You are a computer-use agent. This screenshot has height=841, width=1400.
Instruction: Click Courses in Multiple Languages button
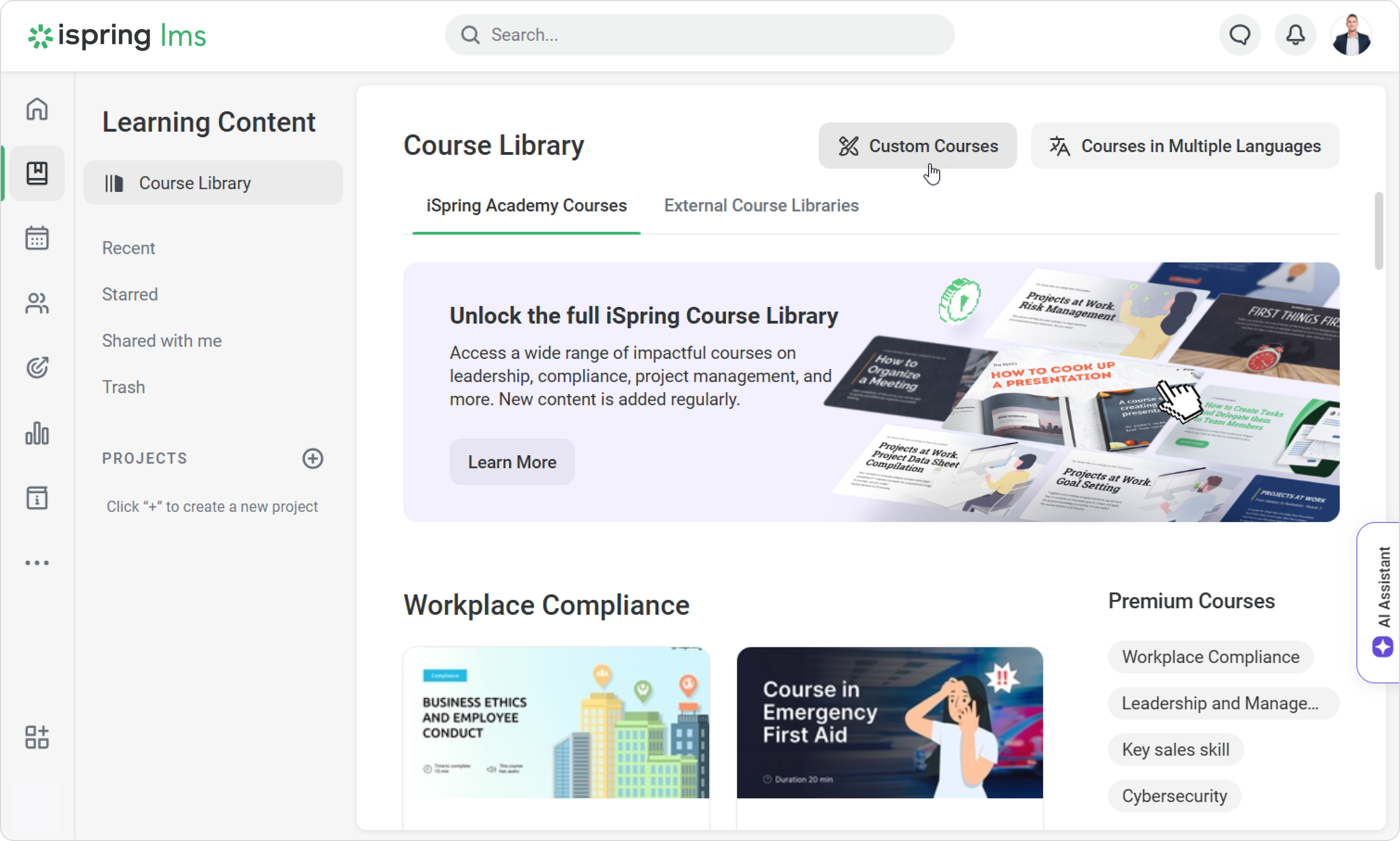[x=1185, y=146]
